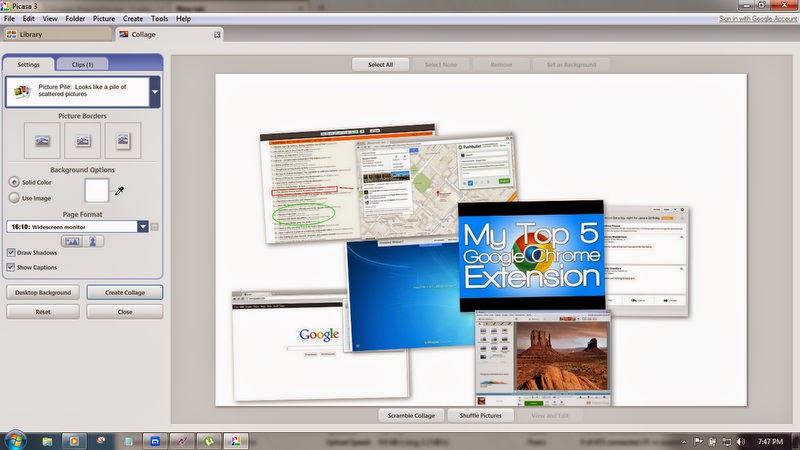Click the Desktop Background button
The image size is (800, 450).
[x=43, y=292]
